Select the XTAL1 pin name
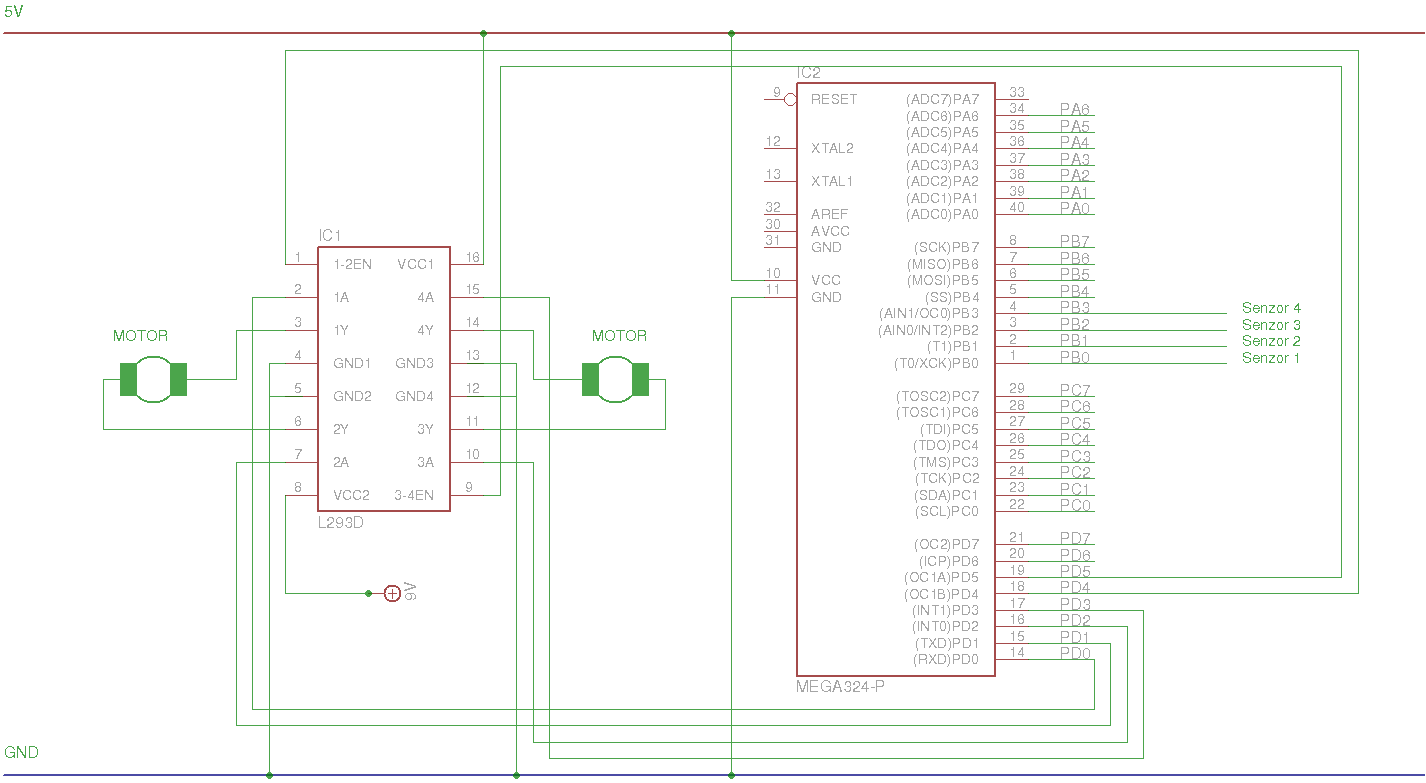 point(832,181)
